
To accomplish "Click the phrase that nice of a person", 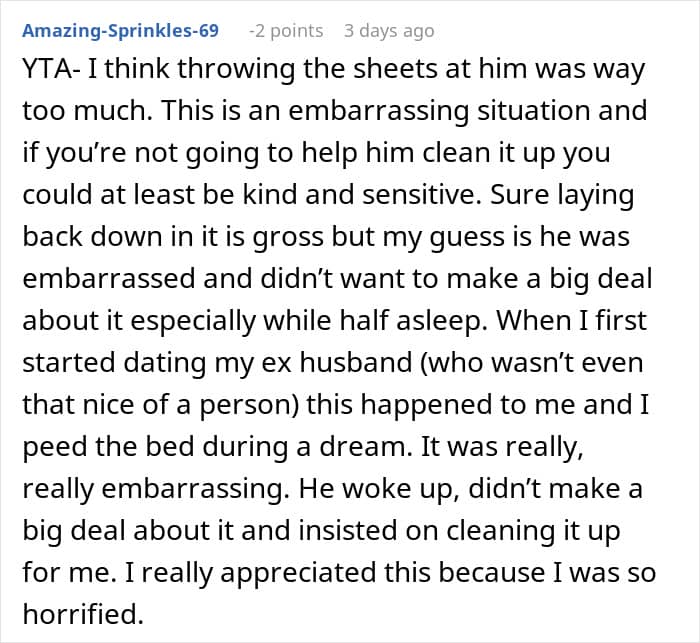I will (156, 404).
